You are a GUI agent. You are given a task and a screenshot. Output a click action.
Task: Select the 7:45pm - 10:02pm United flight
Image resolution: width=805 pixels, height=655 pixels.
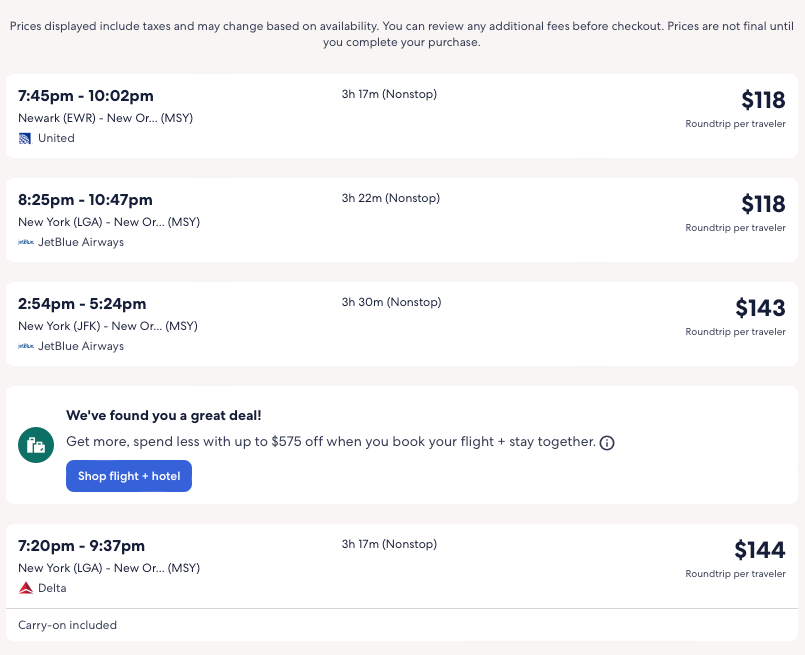(86, 96)
